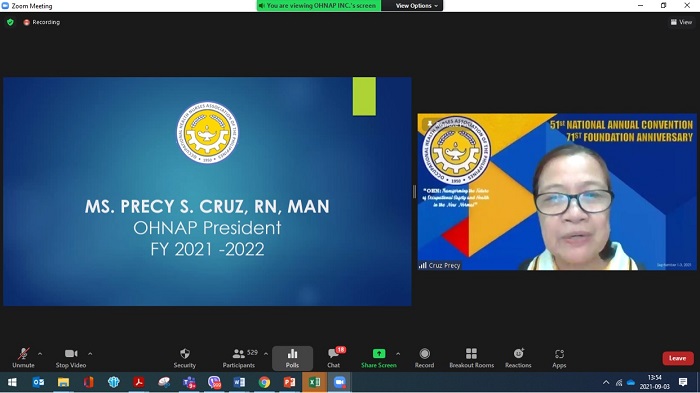This screenshot has width=700, height=393.
Task: Click the shared slide showing OHNAP President
Action: 207,192
